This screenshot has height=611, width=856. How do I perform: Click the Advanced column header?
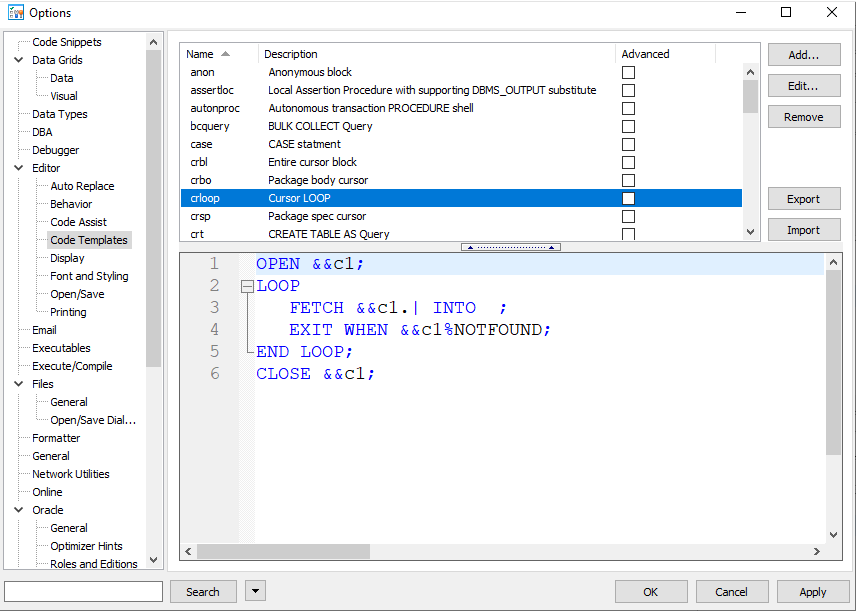(665, 54)
